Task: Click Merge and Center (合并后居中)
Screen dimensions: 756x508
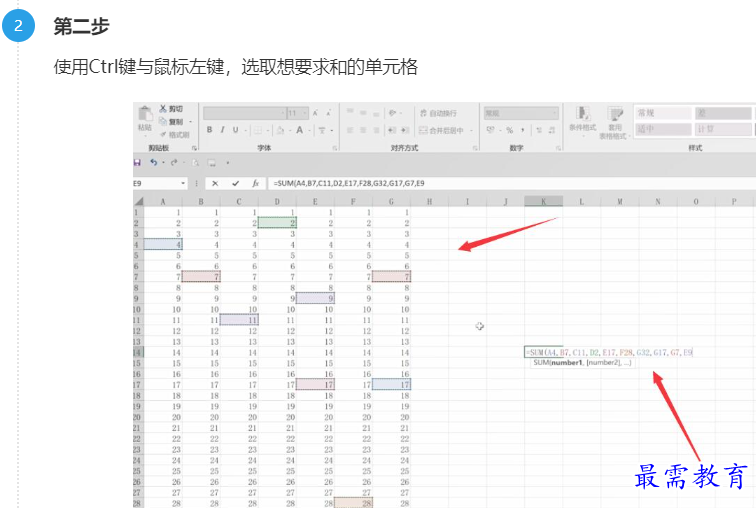Action: pos(442,130)
